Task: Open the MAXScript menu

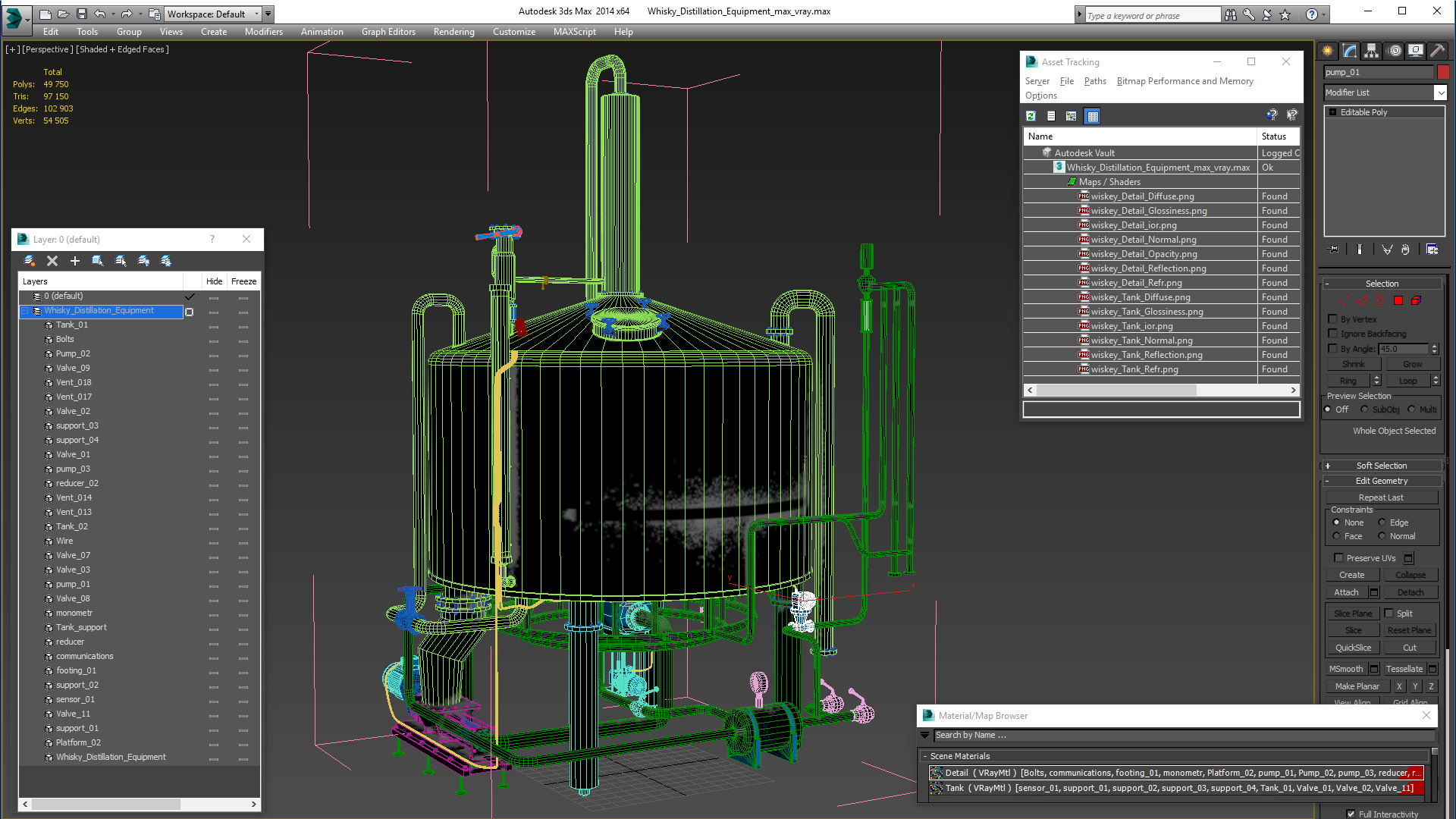Action: (574, 32)
